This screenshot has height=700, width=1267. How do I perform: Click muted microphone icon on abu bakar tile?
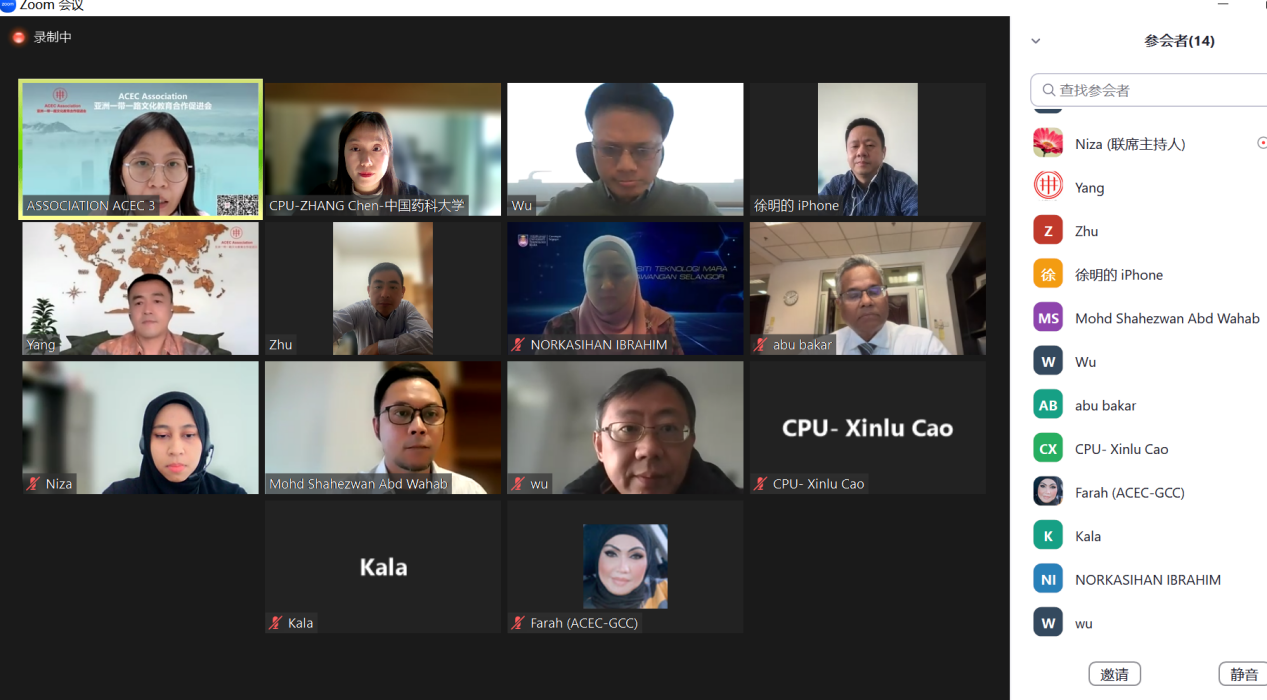click(761, 345)
